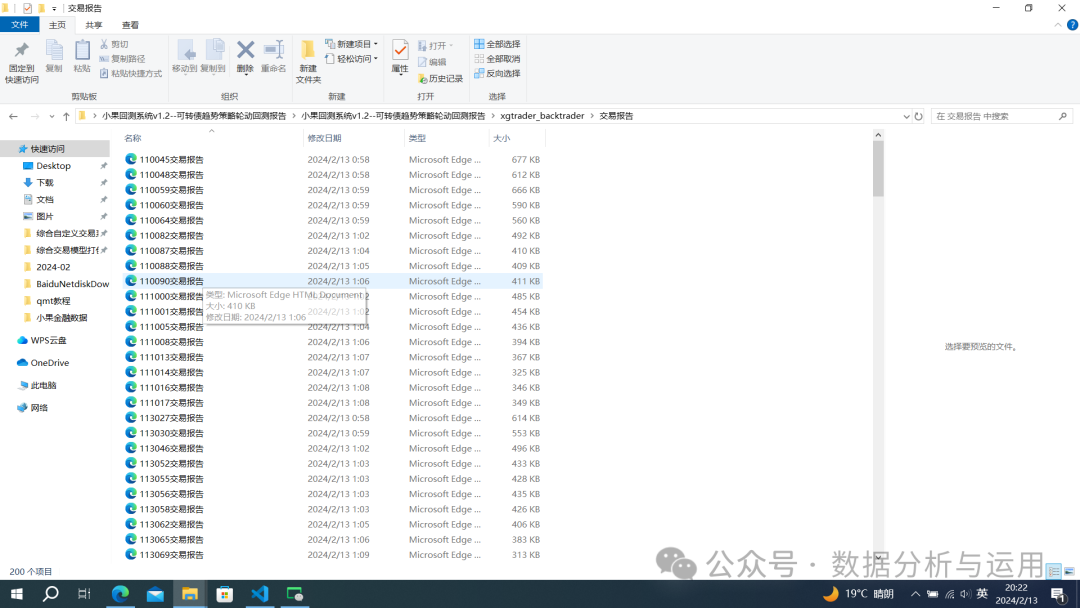Open Visual Studio Code from taskbar

(260, 594)
